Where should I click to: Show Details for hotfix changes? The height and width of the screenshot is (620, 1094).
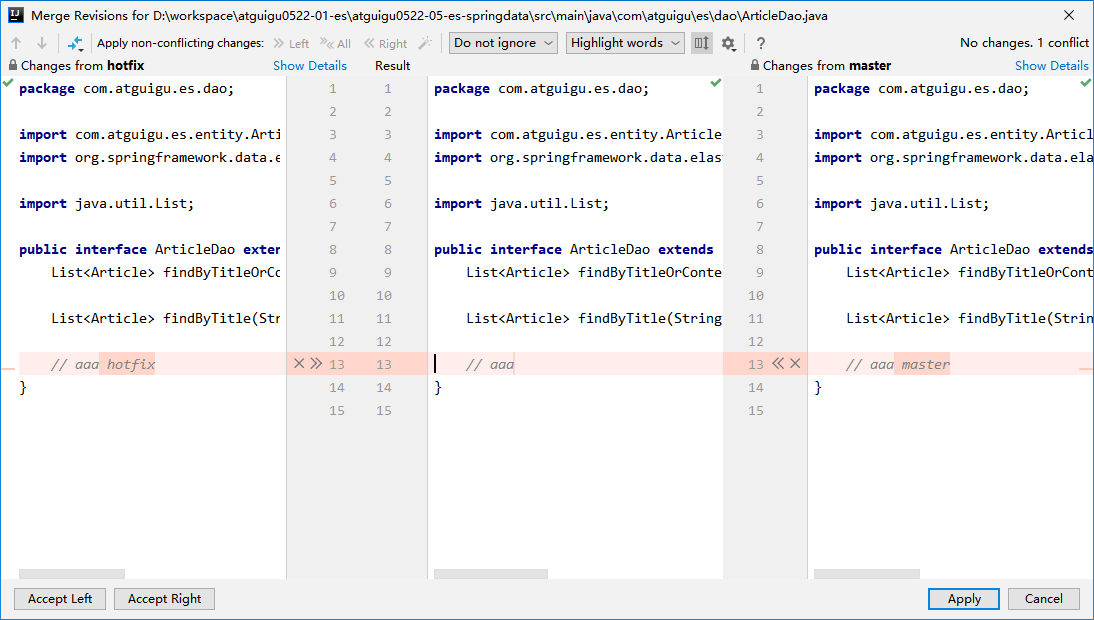[310, 66]
